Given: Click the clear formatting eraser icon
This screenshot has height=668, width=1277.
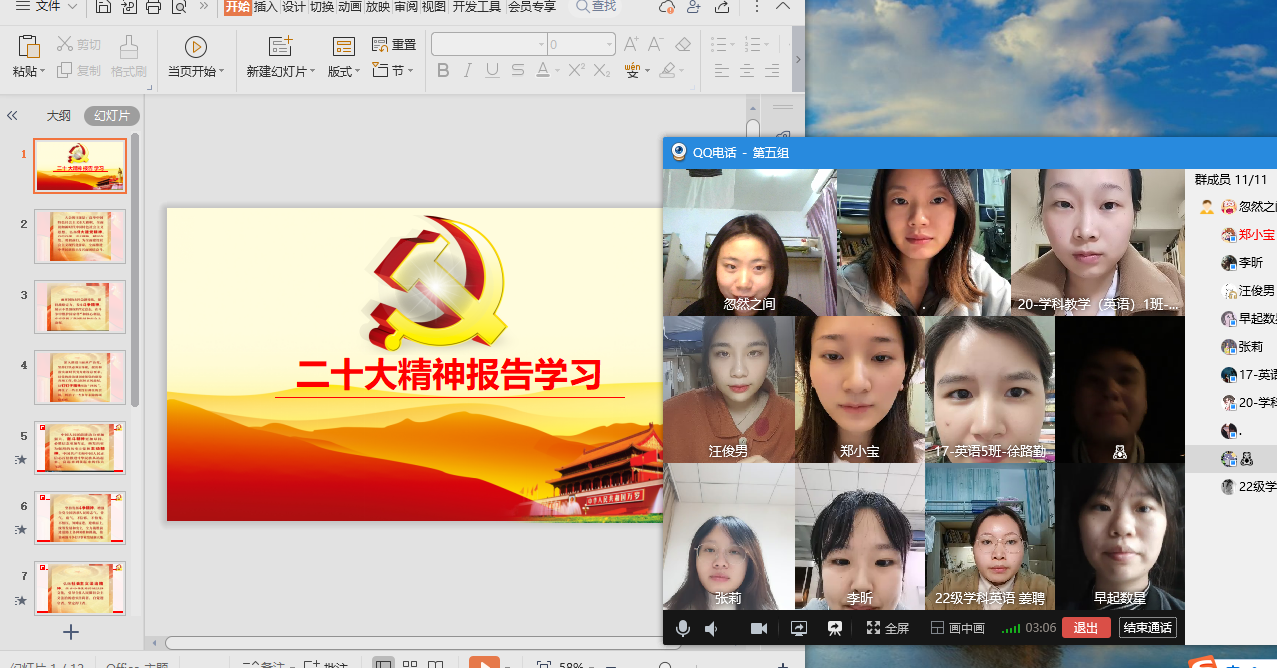Looking at the screenshot, I should click(683, 45).
